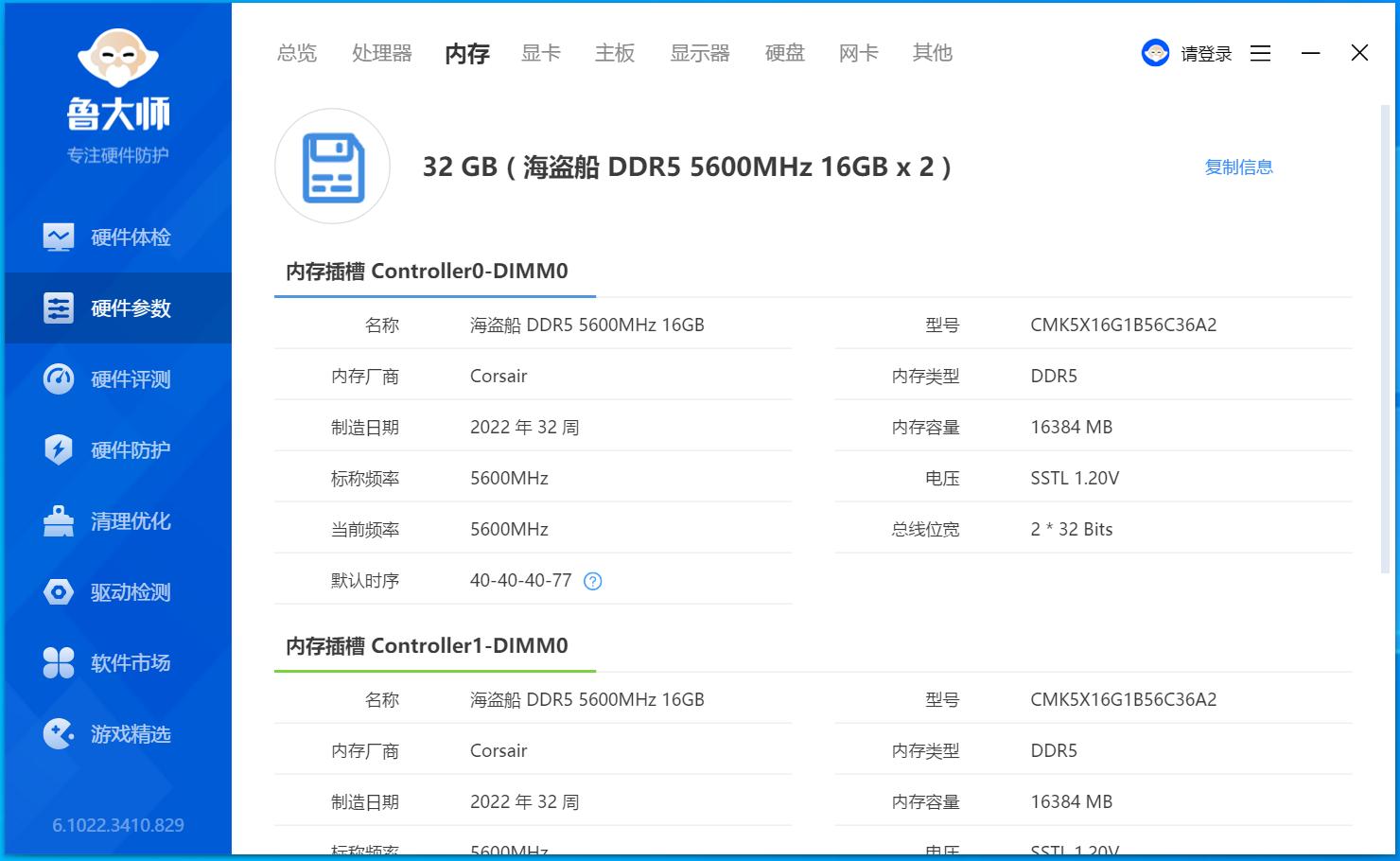
Task: Switch to the 总览 overview tab
Action: 296,53
